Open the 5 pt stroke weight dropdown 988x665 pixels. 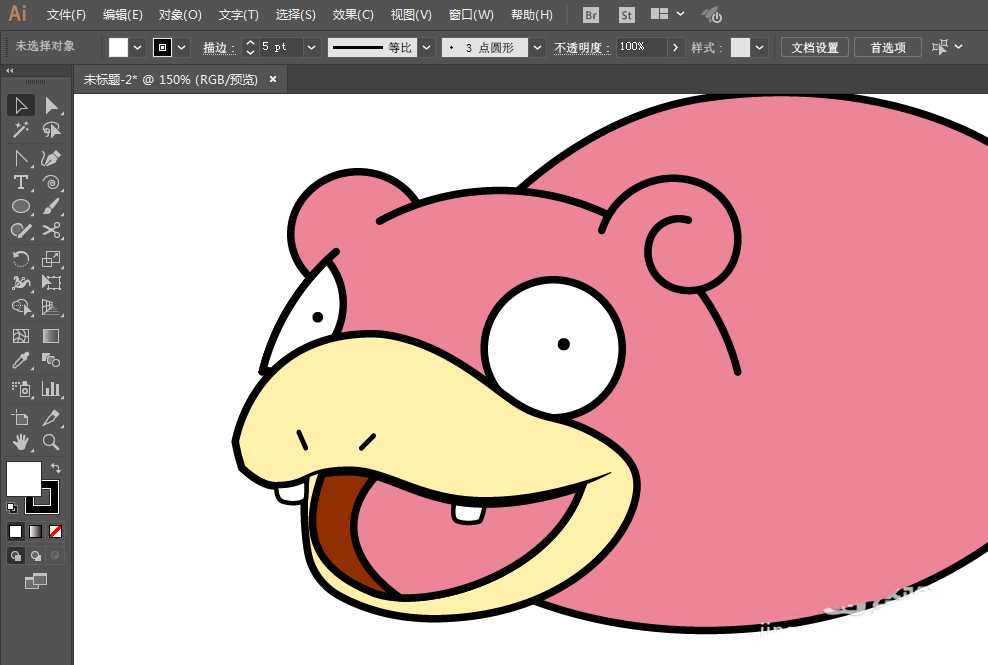311,47
